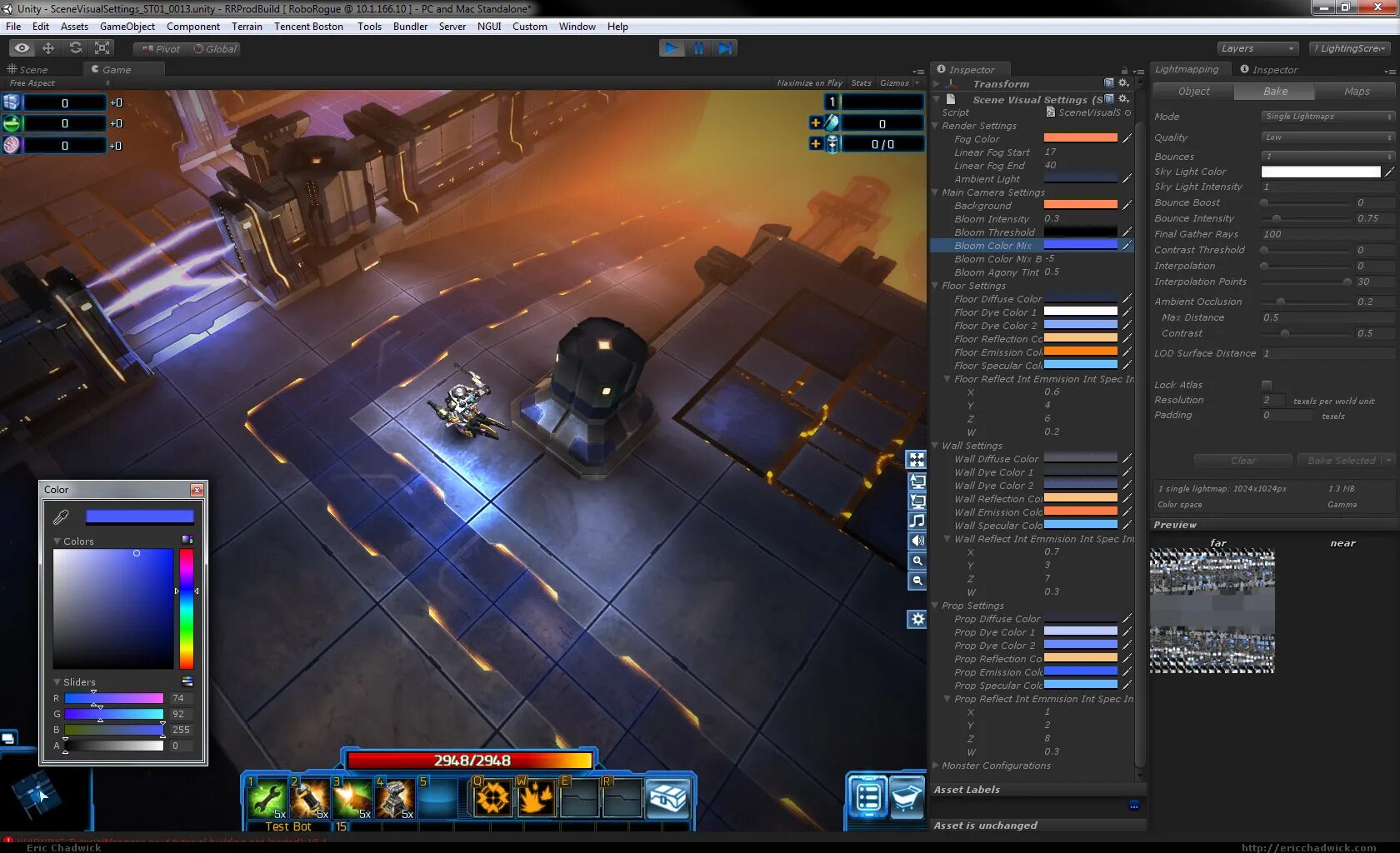The image size is (1400, 853).
Task: Click the color field mode icon beside Colors
Action: click(187, 540)
